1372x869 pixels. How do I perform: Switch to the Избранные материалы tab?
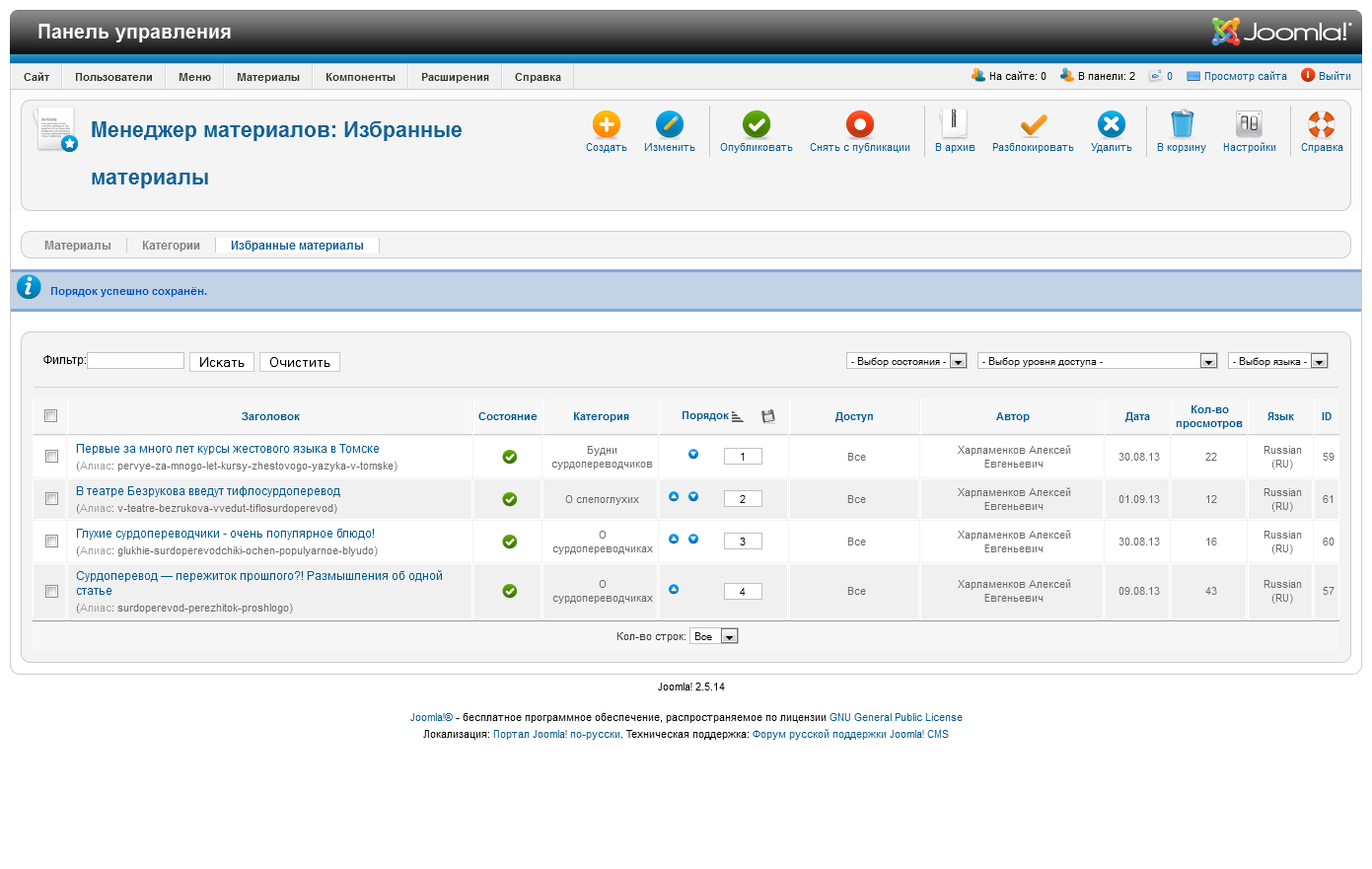coord(297,246)
